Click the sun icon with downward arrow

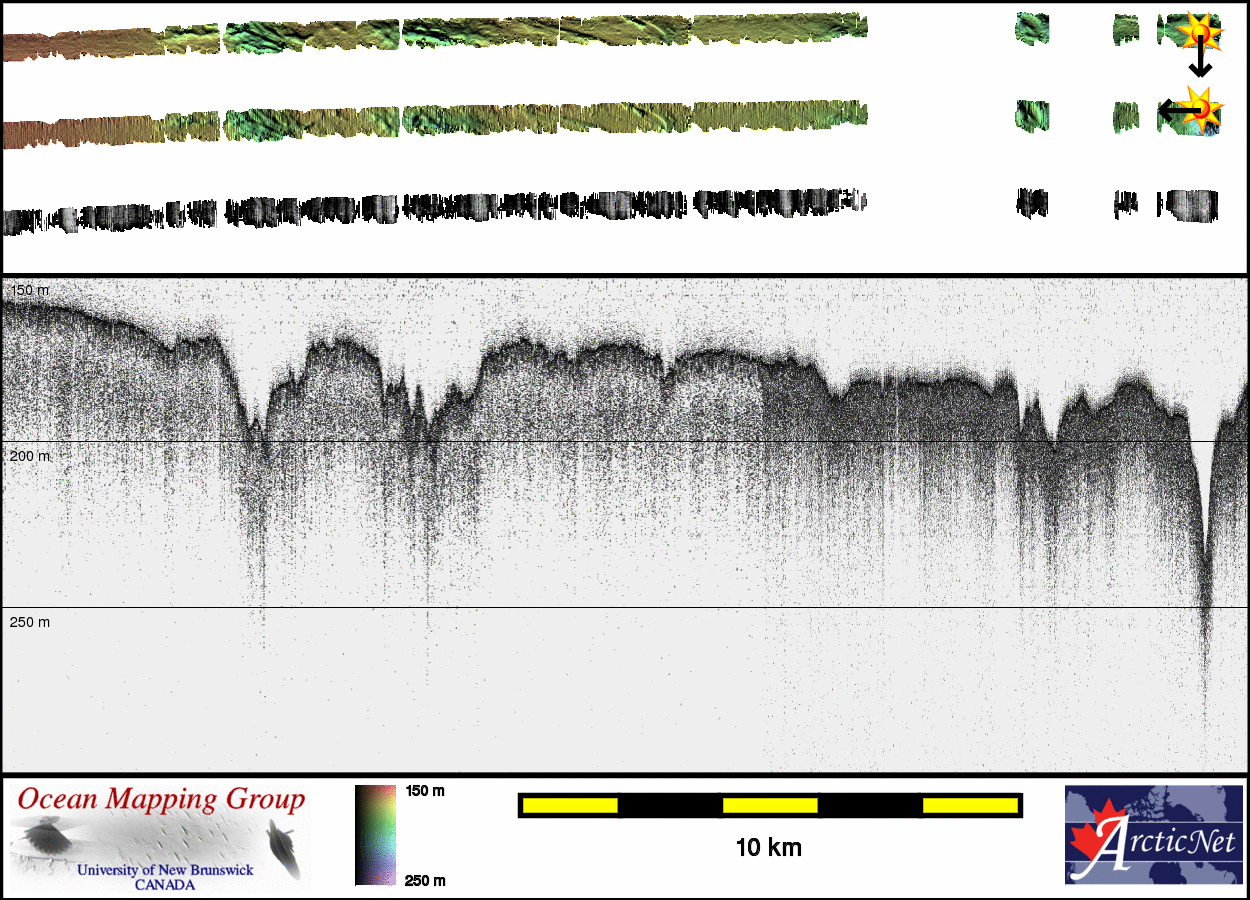(x=1199, y=33)
